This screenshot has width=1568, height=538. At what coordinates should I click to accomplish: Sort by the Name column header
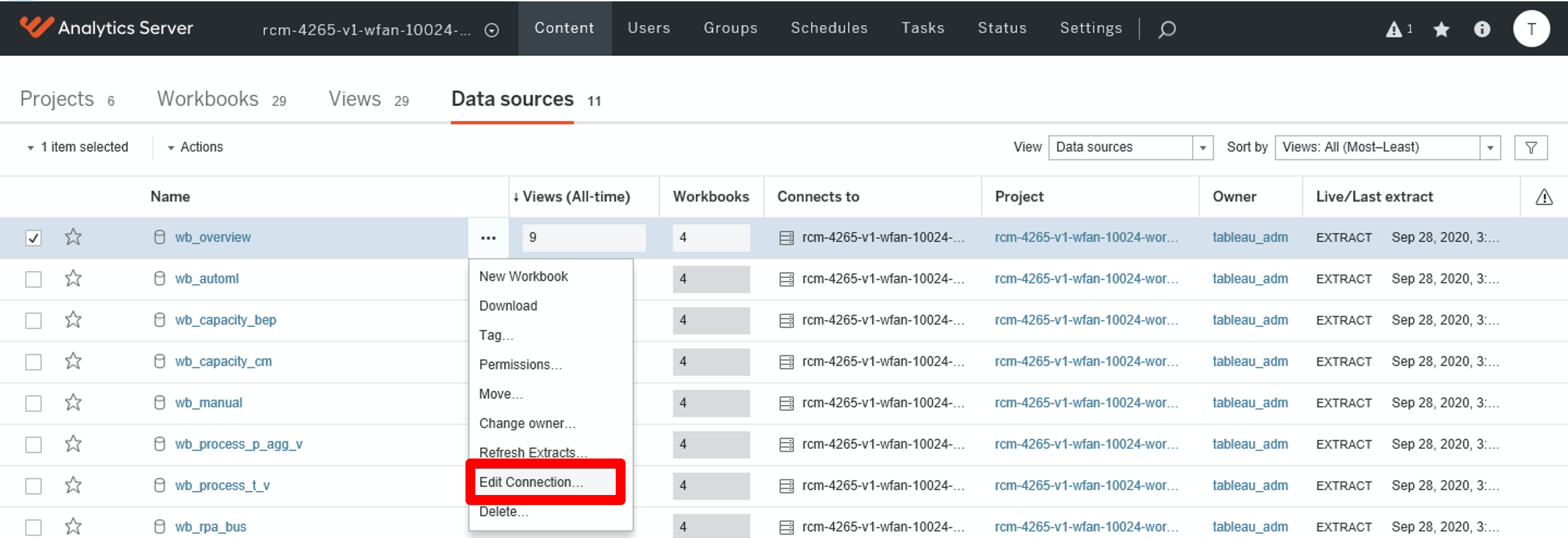click(x=170, y=197)
